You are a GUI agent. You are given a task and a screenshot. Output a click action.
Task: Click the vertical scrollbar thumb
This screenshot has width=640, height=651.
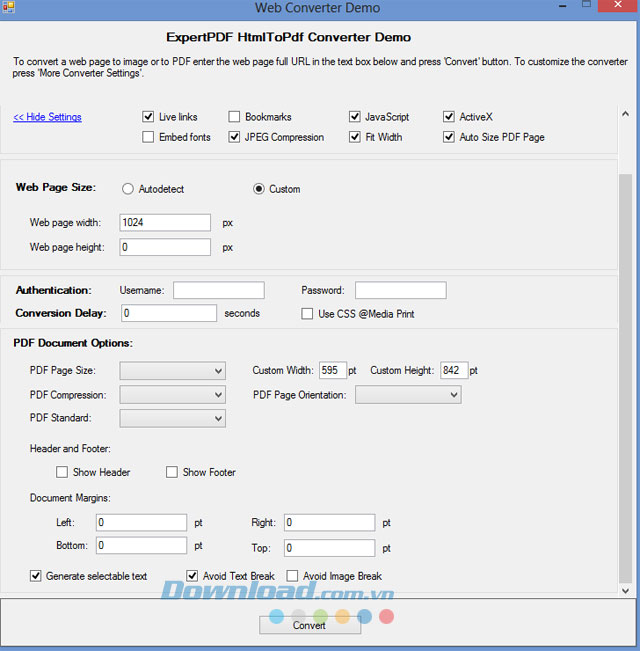[625, 379]
